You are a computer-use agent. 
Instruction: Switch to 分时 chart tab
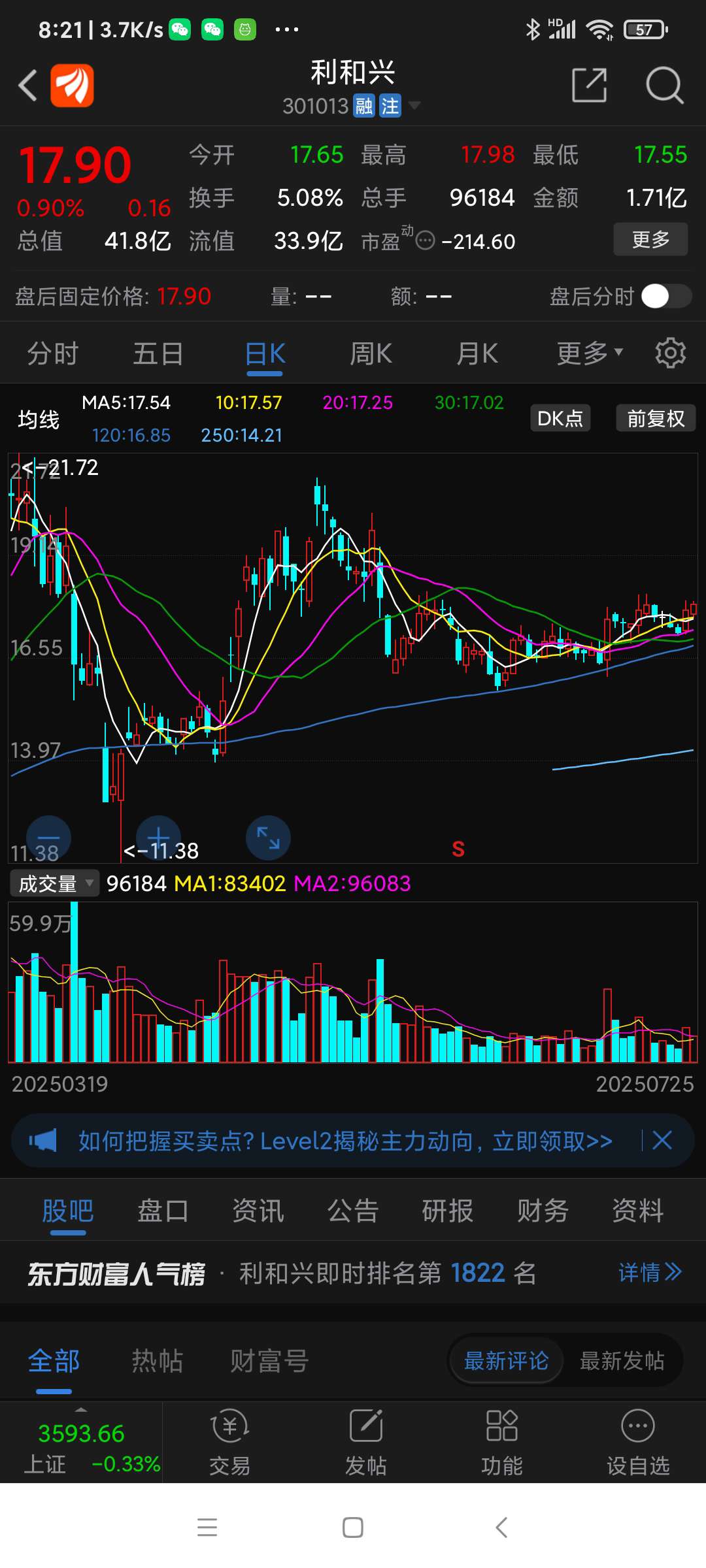53,353
